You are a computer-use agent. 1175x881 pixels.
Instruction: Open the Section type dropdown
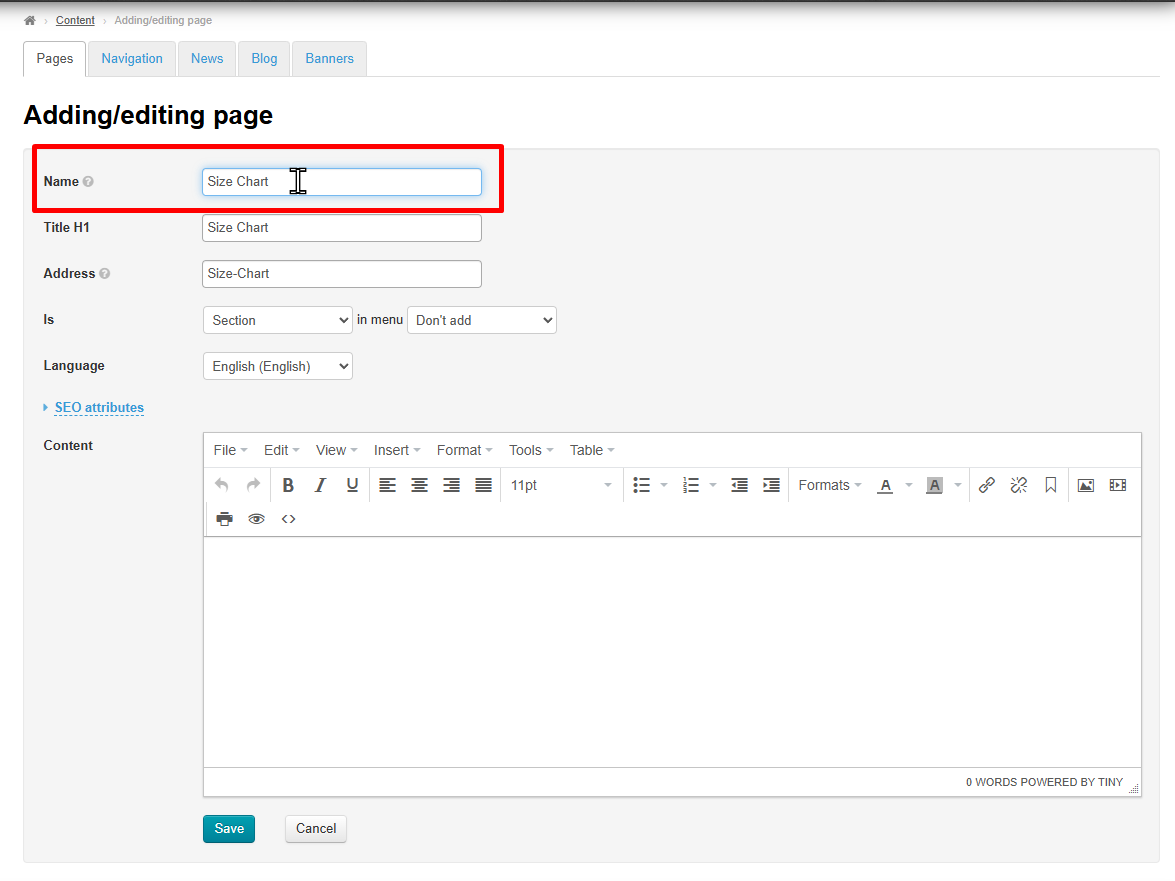point(277,320)
